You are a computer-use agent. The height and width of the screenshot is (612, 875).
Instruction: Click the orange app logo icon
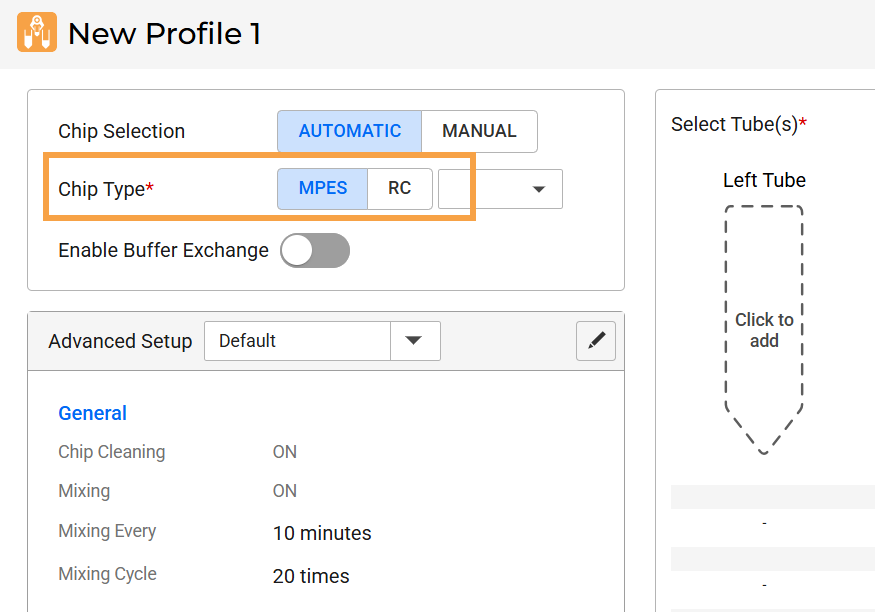pyautogui.click(x=37, y=33)
